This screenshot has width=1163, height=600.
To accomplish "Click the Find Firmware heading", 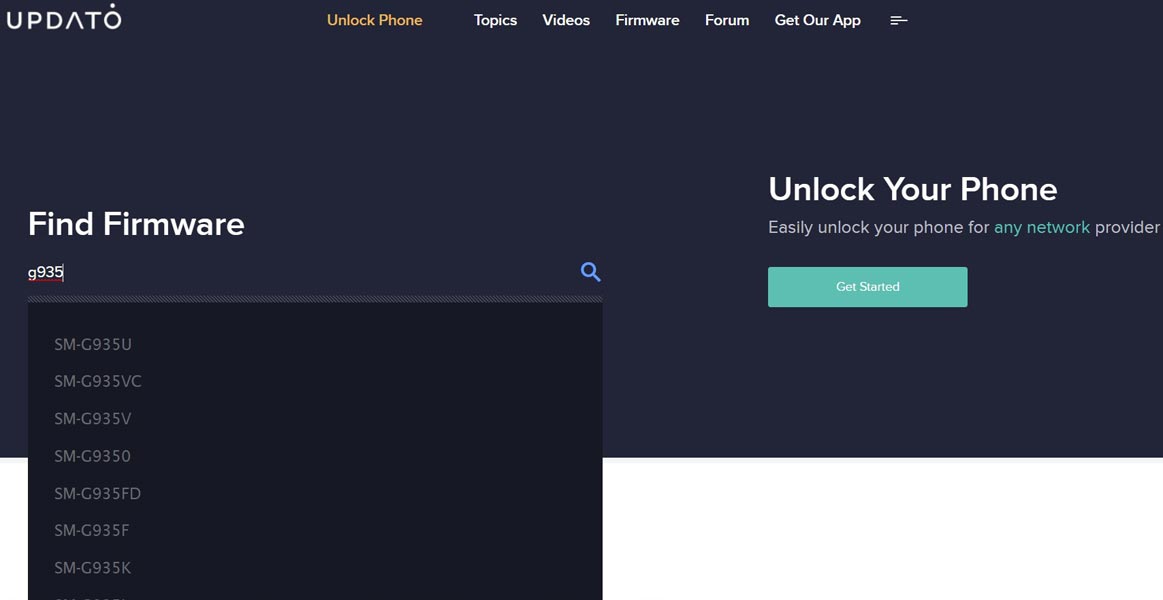I will click(136, 224).
